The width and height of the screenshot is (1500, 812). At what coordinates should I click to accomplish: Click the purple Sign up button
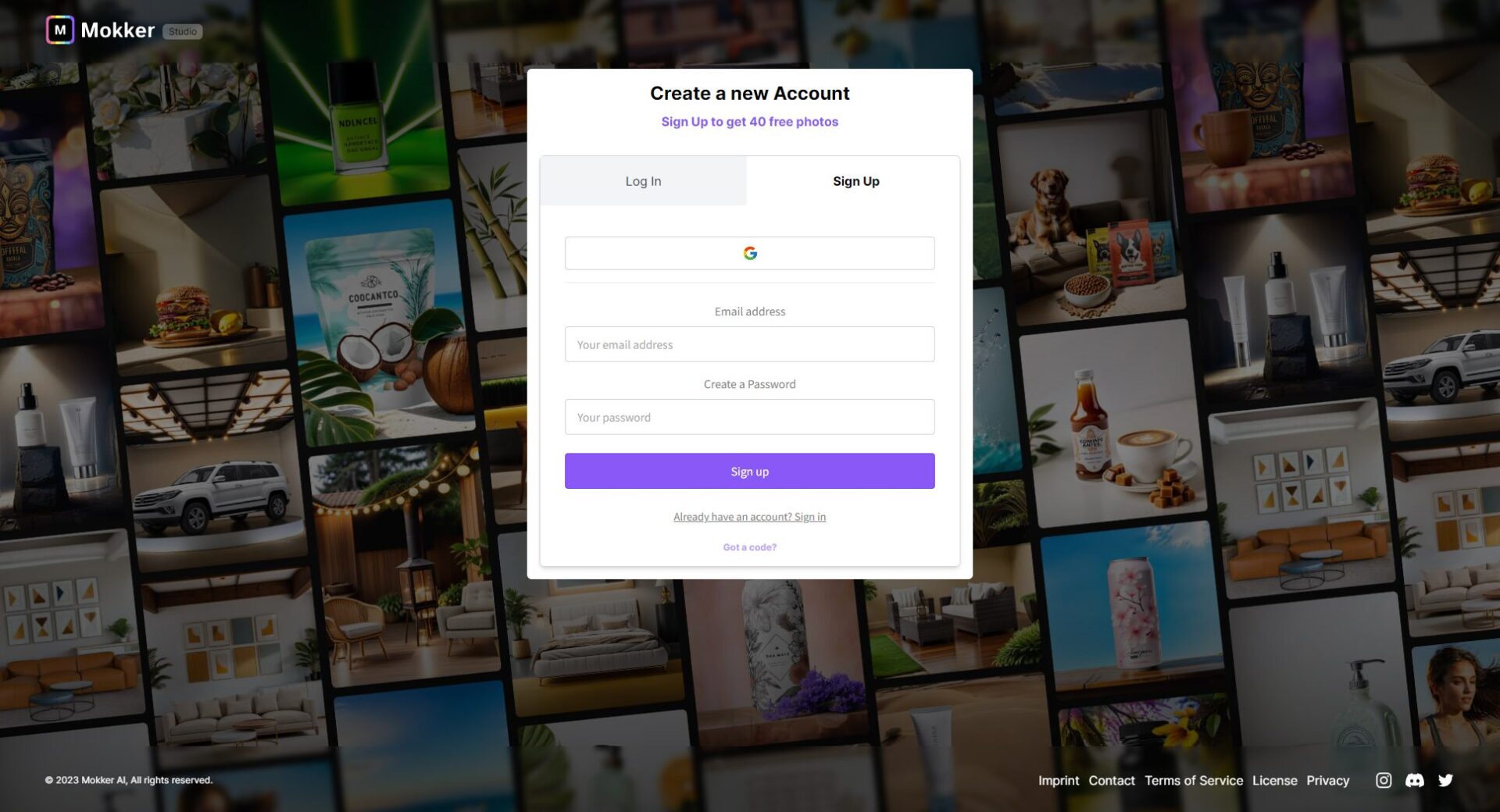pyautogui.click(x=749, y=471)
